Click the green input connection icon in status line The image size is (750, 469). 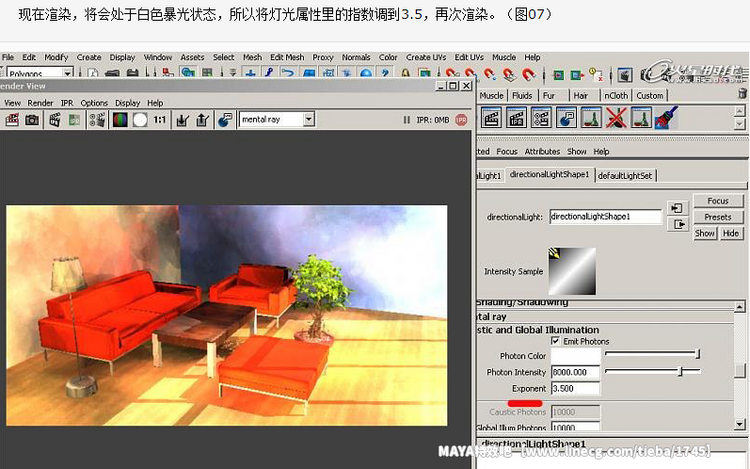pos(558,75)
